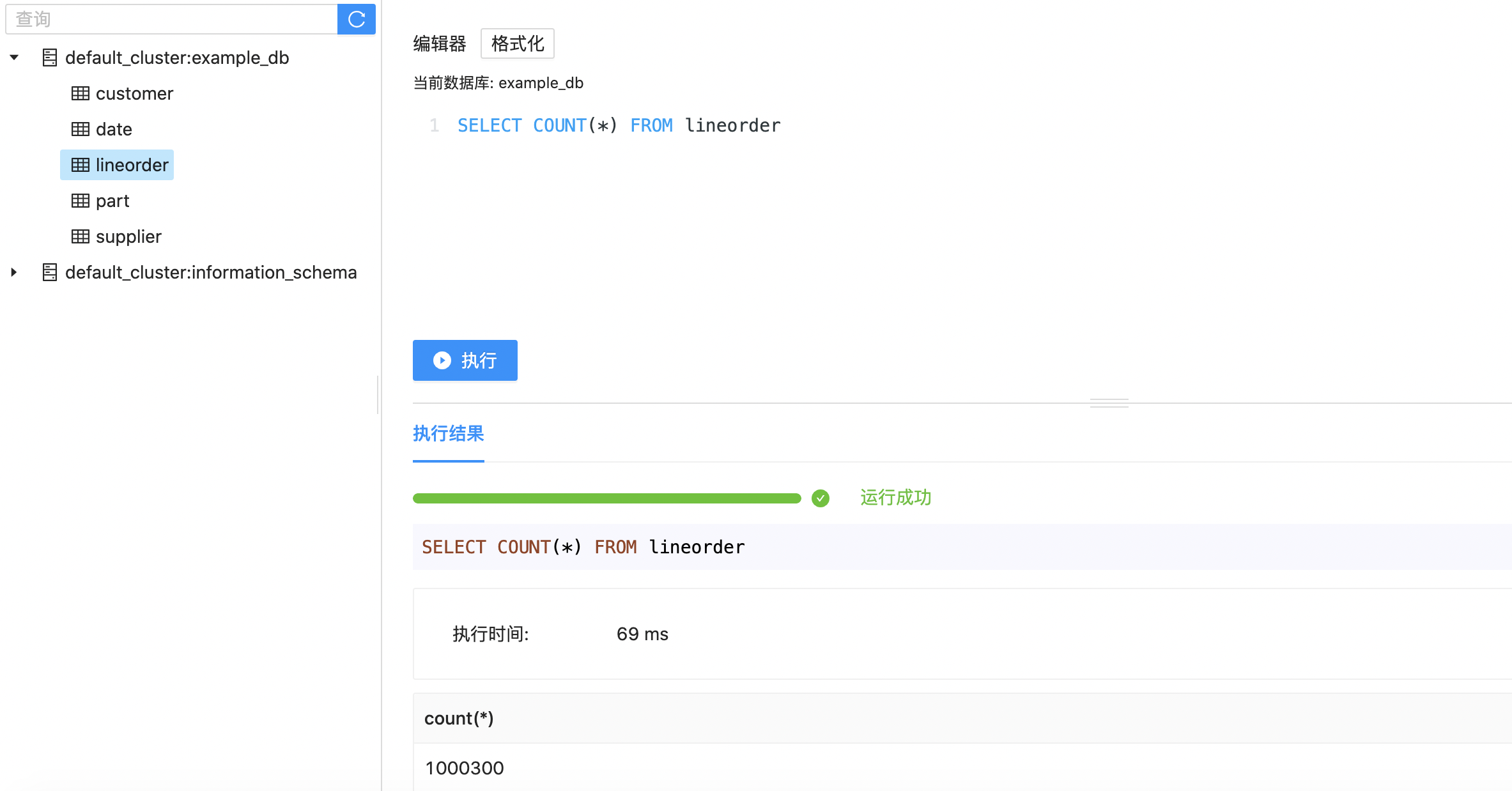Click the customer table icon

click(81, 93)
